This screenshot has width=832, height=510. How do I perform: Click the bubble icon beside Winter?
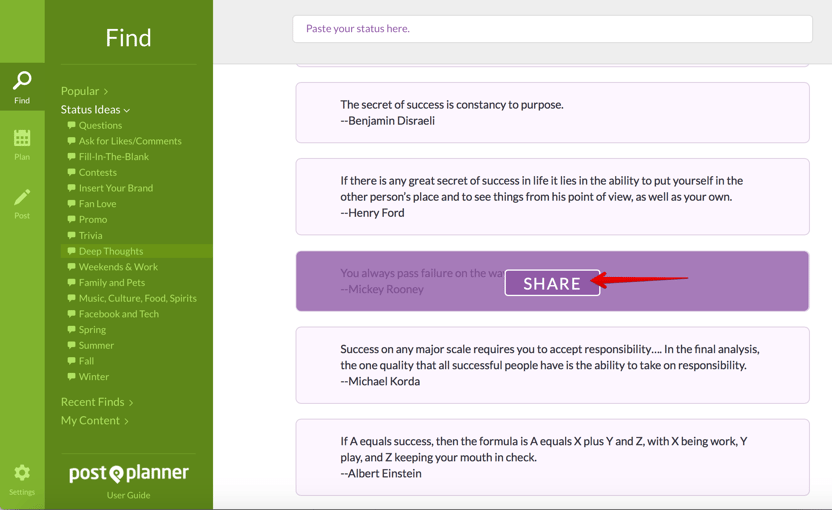pyautogui.click(x=71, y=376)
